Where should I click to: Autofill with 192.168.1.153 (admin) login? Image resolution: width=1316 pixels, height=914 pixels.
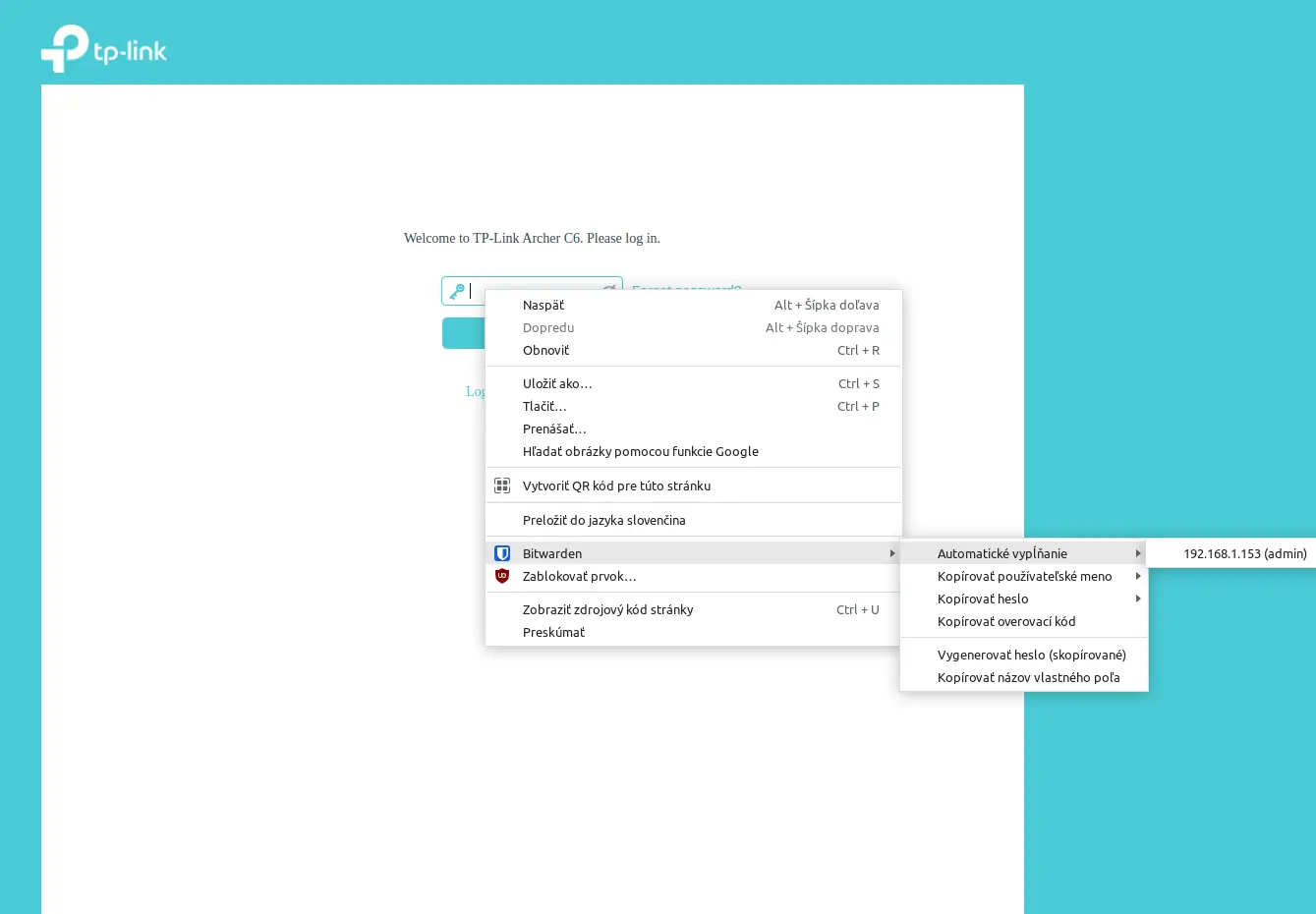click(1231, 553)
